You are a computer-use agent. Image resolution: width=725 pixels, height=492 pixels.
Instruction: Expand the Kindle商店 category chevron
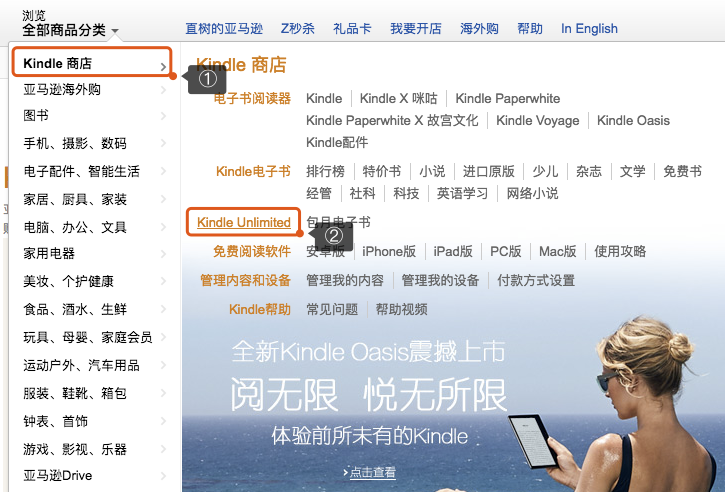[163, 66]
